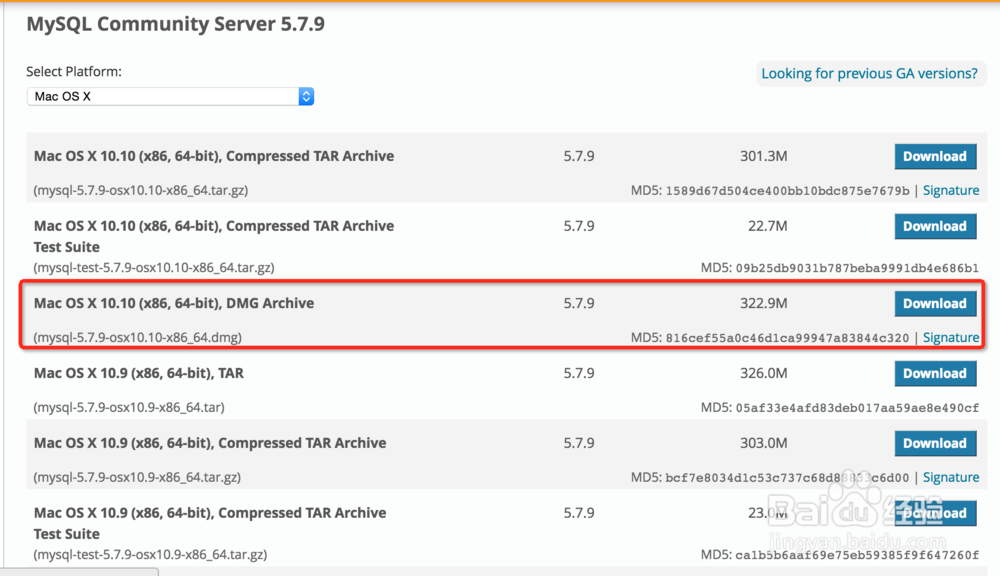Click MD5 hash 816cef55a0c46d1ca99947a83844c320
The image size is (1000, 576).
point(788,338)
